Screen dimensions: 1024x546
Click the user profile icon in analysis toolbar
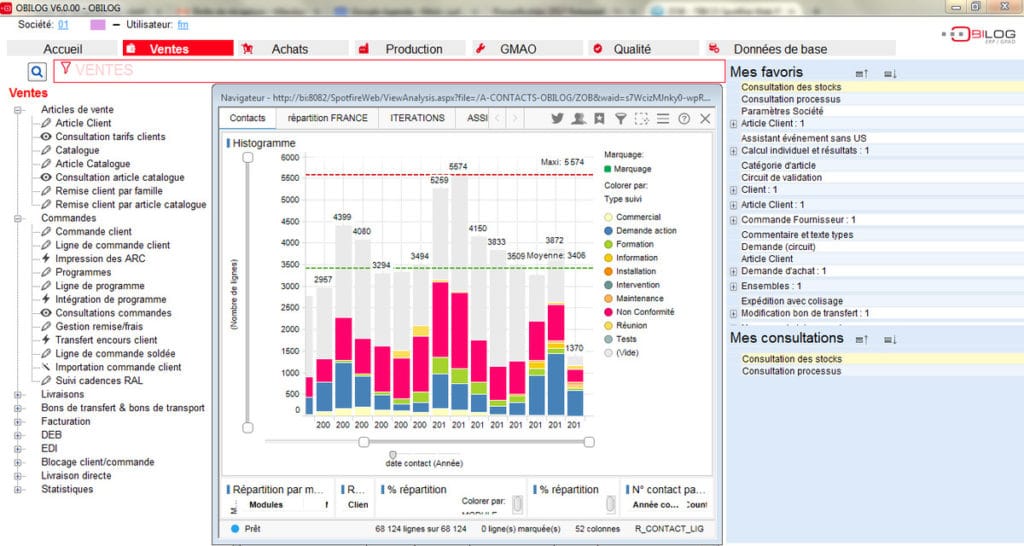click(578, 118)
